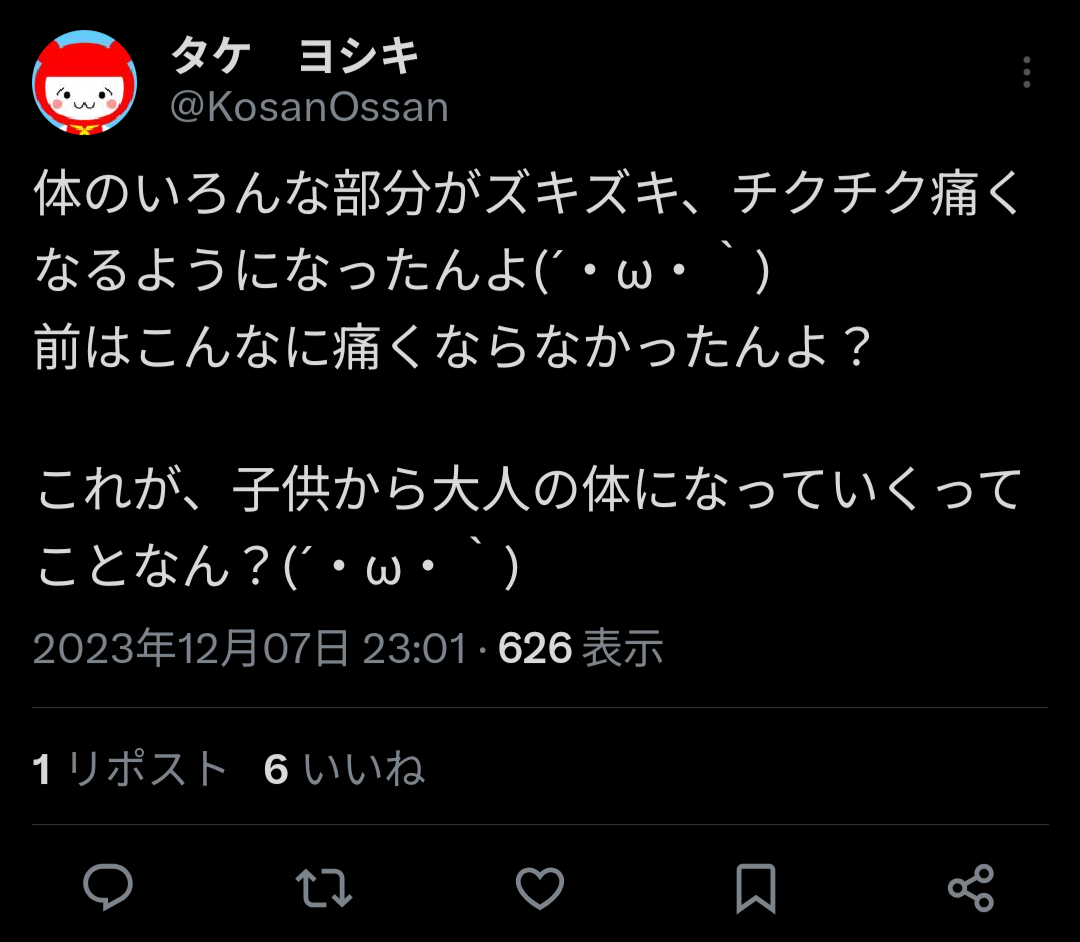View the 6 いいね likes list

coord(344,768)
